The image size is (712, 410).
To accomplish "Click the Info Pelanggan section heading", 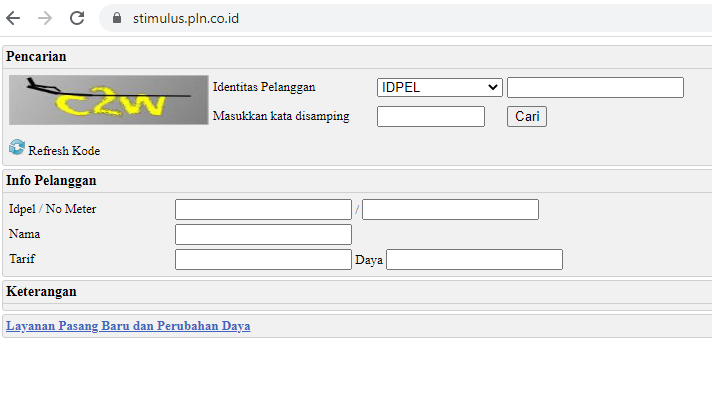I will tap(51, 180).
